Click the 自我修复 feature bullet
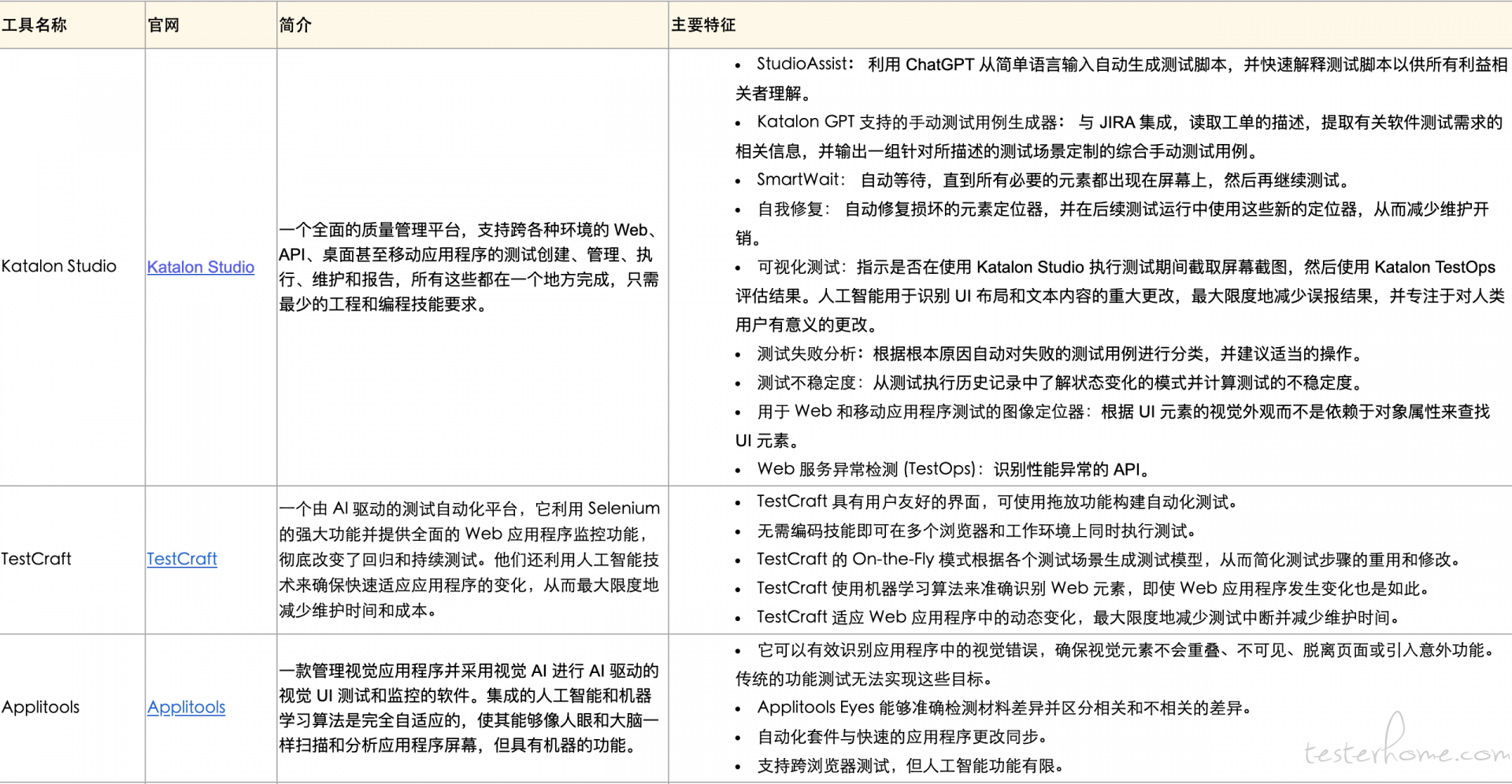The image size is (1512, 784). point(1112,224)
